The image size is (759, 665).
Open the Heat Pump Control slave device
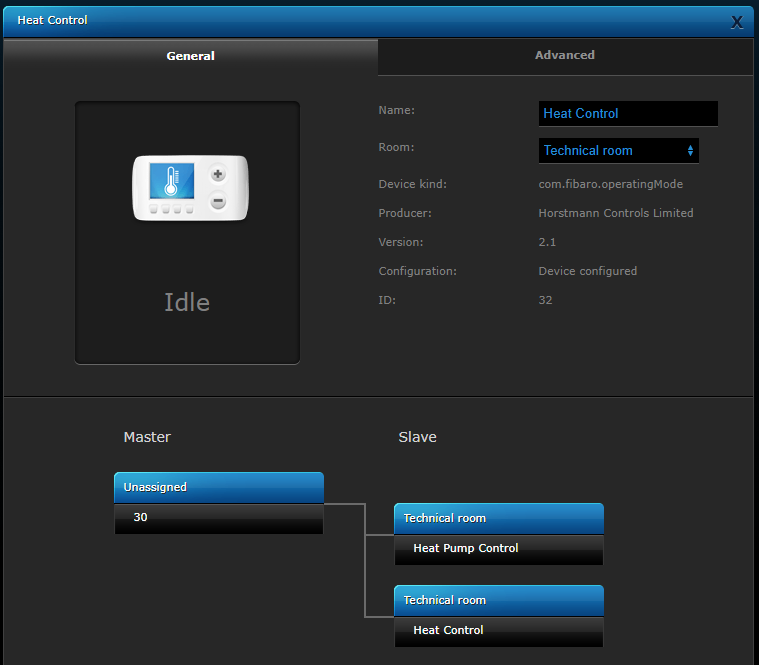tap(499, 550)
